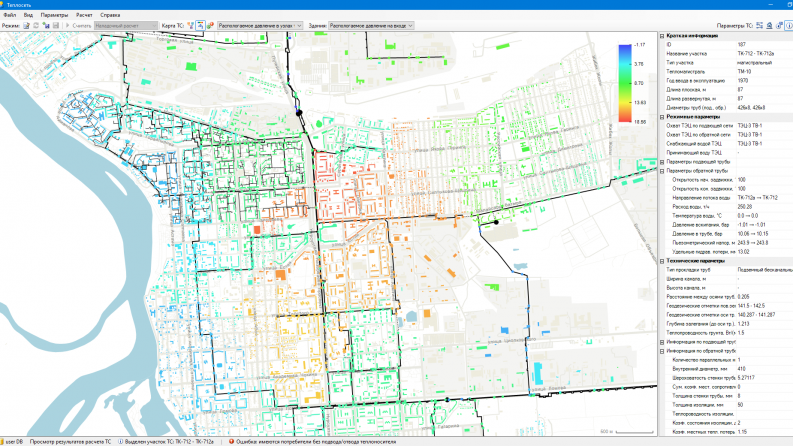Click the third Карта ТС icon before dropdown
Viewport: 793px width, 446px height.
coord(207,25)
